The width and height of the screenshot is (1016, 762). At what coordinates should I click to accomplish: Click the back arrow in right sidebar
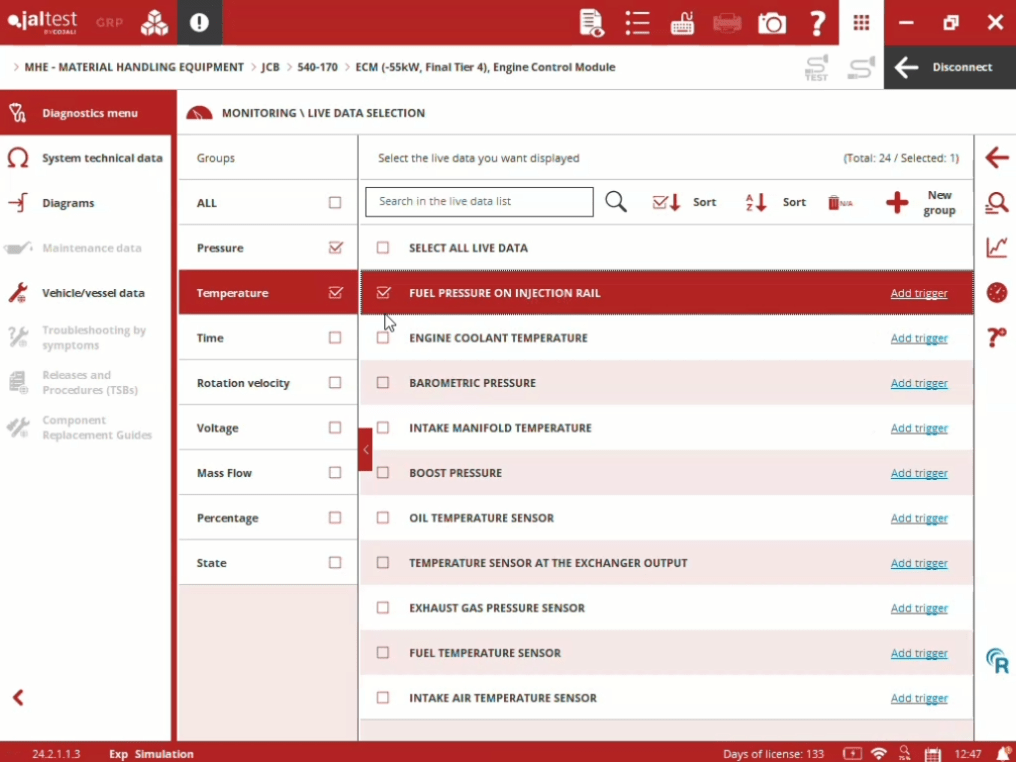[996, 158]
